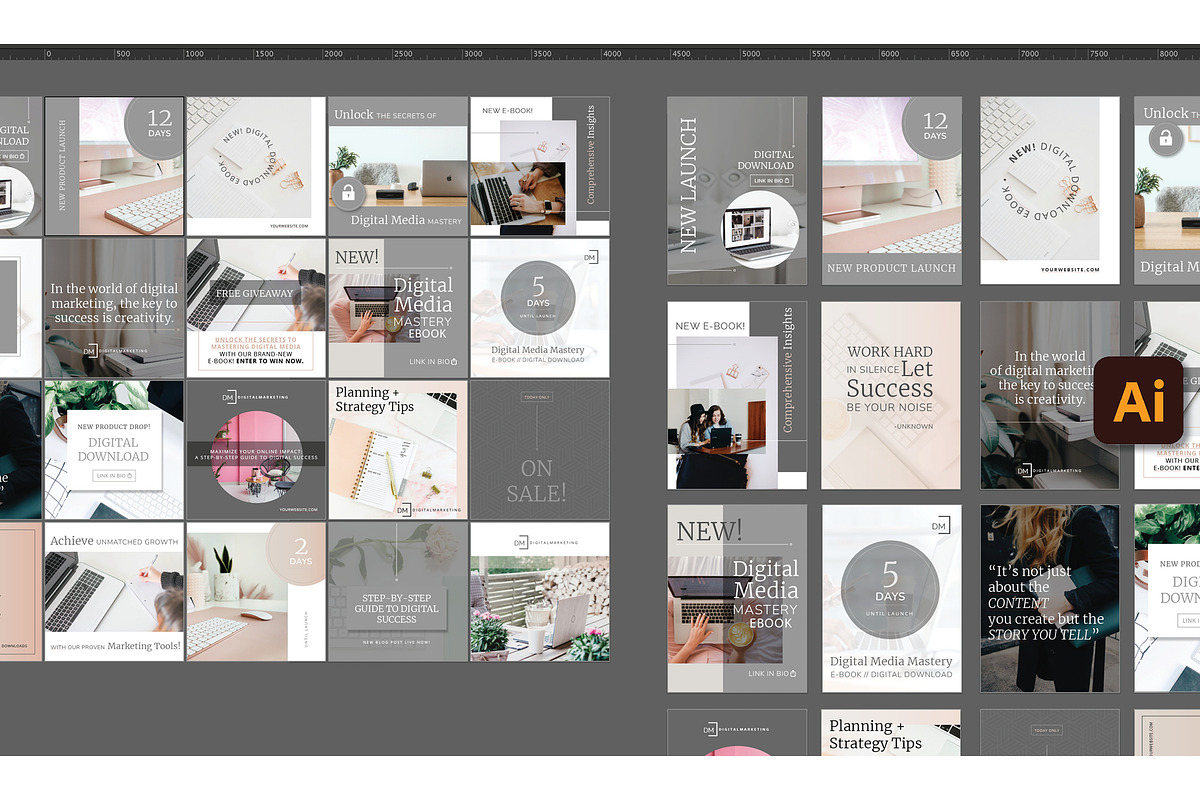Select the 'It's not just about the content' artboard
The height and width of the screenshot is (800, 1200).
coord(1050,598)
